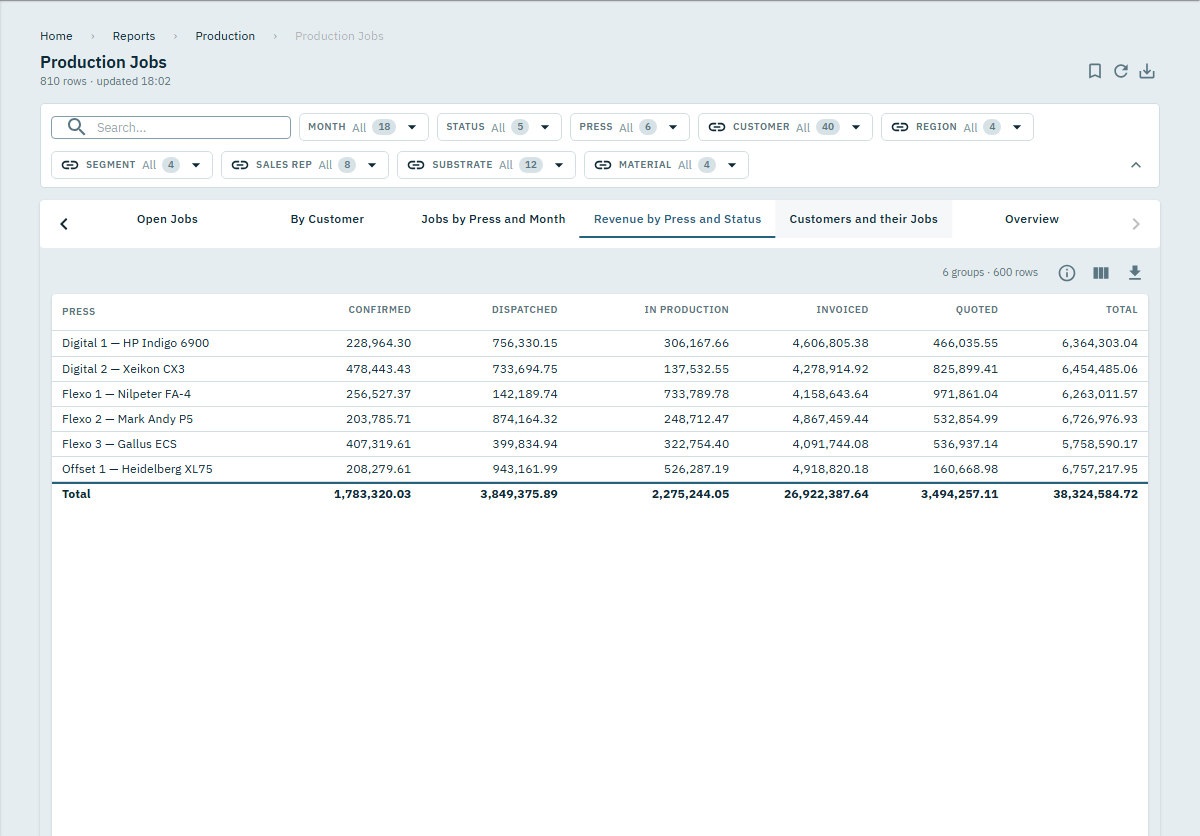Click Invoiced value 4,867,459.44

[x=831, y=419]
